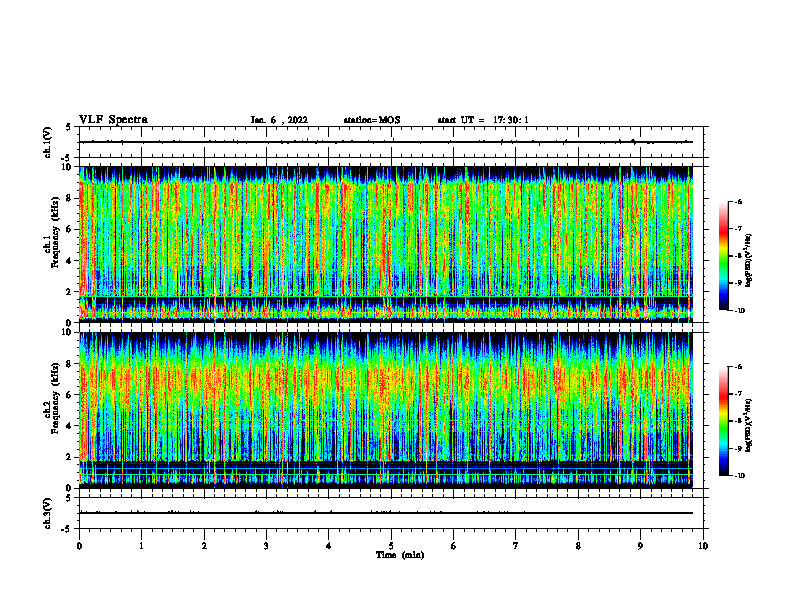Screen dimensions: 792x612
Task: Select the "start UT = 17:30: 1" text
Action: tap(483, 120)
